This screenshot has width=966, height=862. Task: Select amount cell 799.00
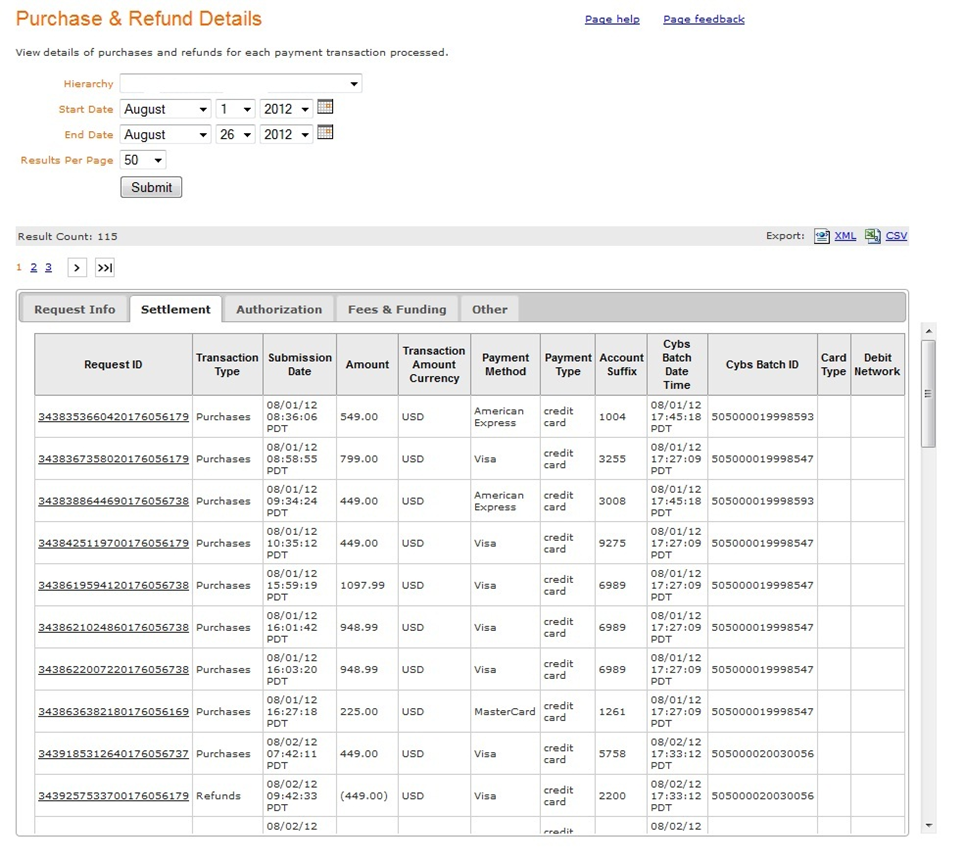pos(367,459)
